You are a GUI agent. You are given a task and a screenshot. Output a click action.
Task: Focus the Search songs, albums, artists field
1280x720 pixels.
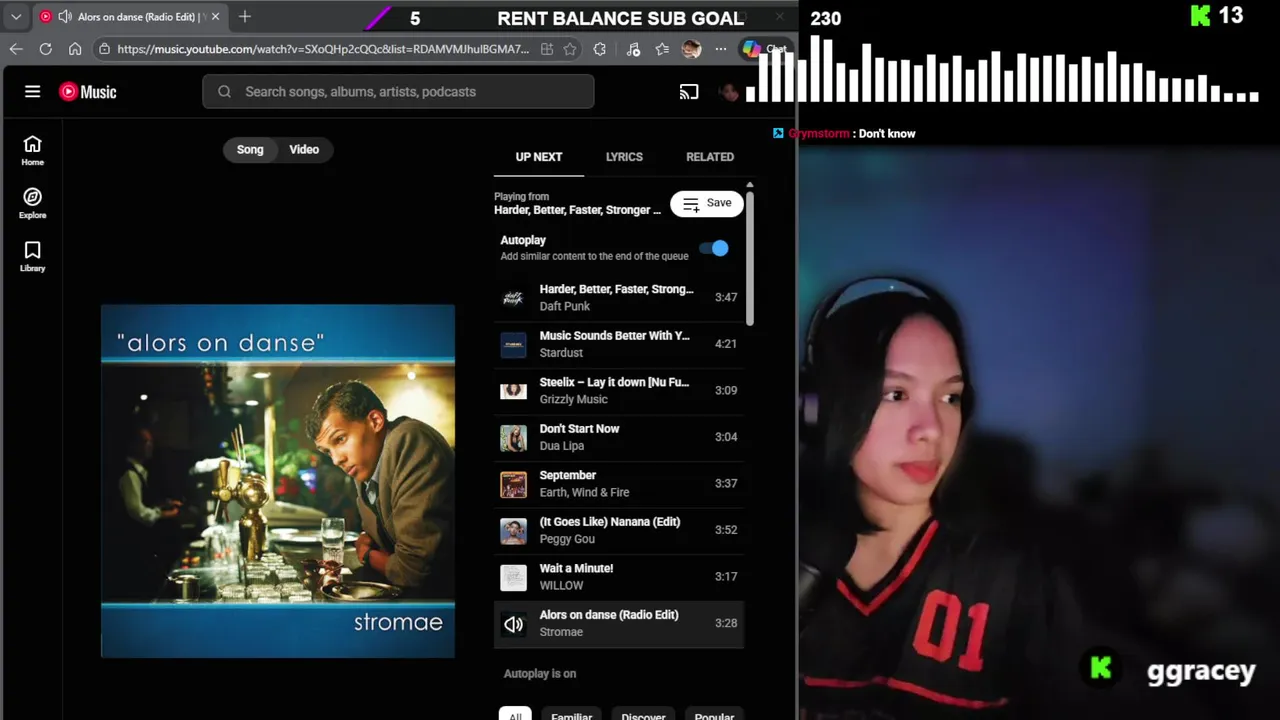pyautogui.click(x=398, y=91)
